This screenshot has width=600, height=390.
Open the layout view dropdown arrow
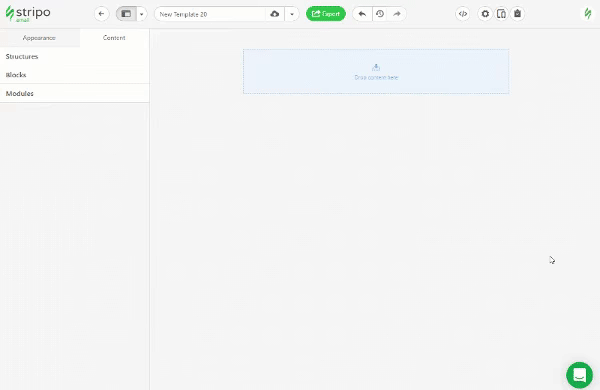tap(142, 14)
